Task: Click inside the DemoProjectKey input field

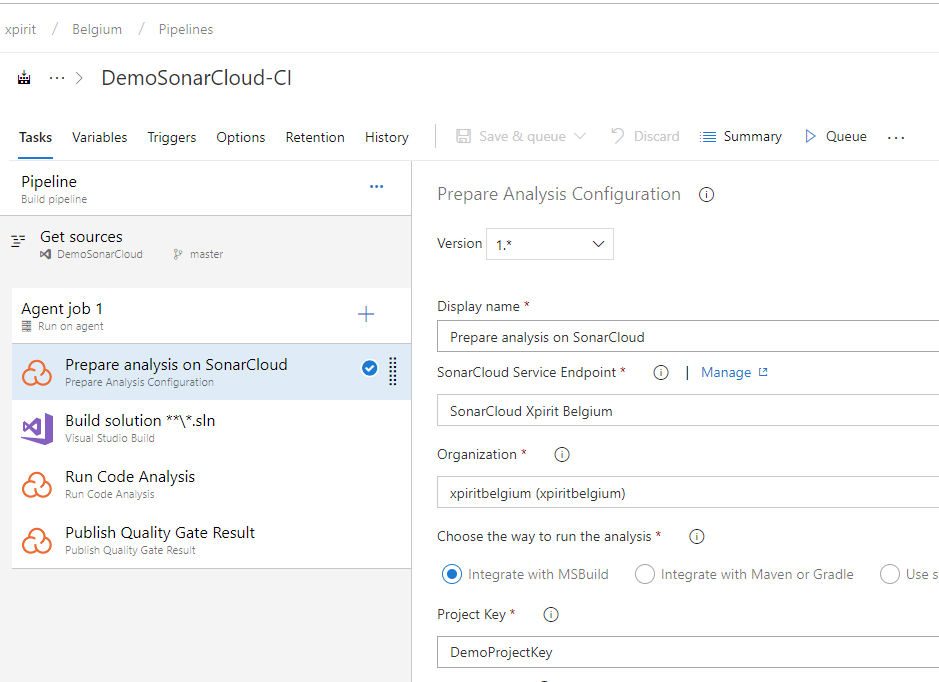Action: click(600, 651)
